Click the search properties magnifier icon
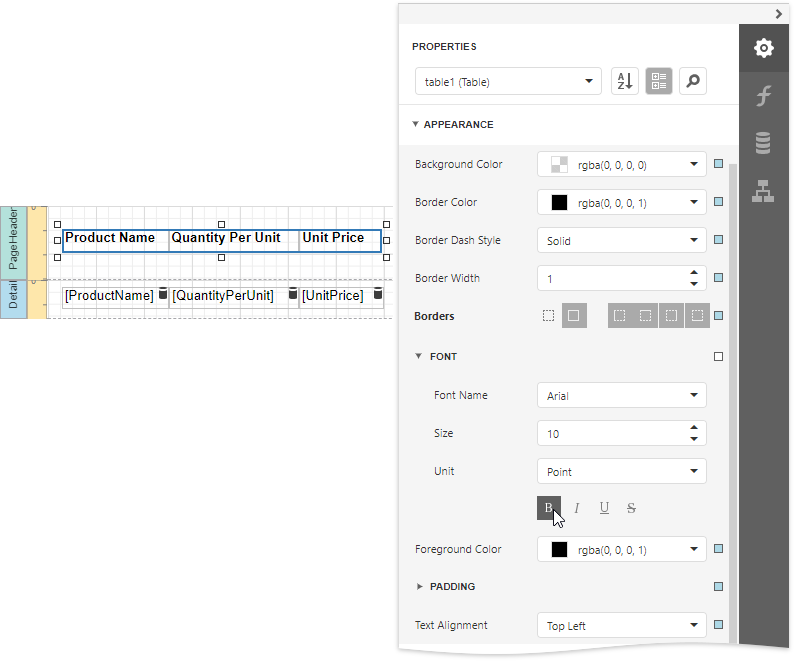794x661 pixels. (x=692, y=82)
